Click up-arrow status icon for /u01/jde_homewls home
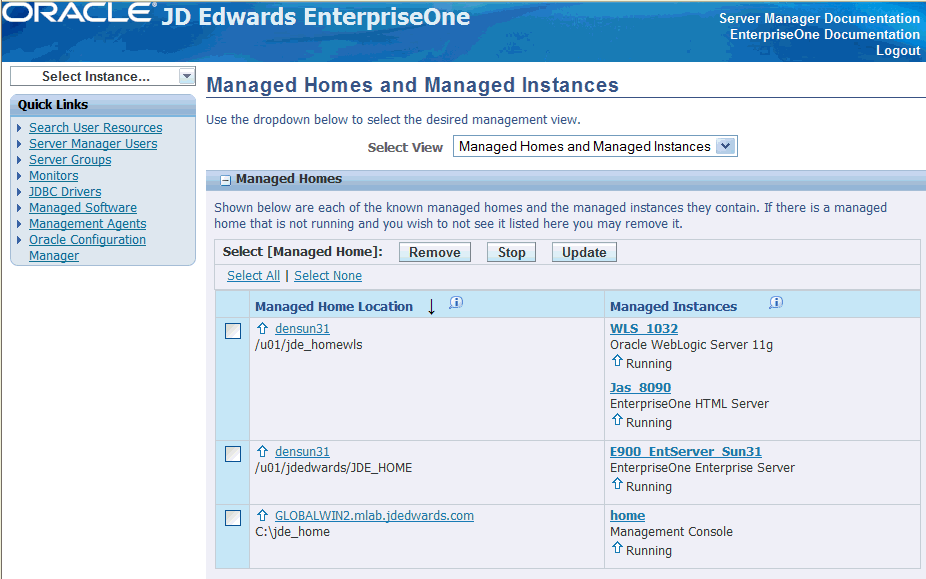926x579 pixels. (x=263, y=328)
